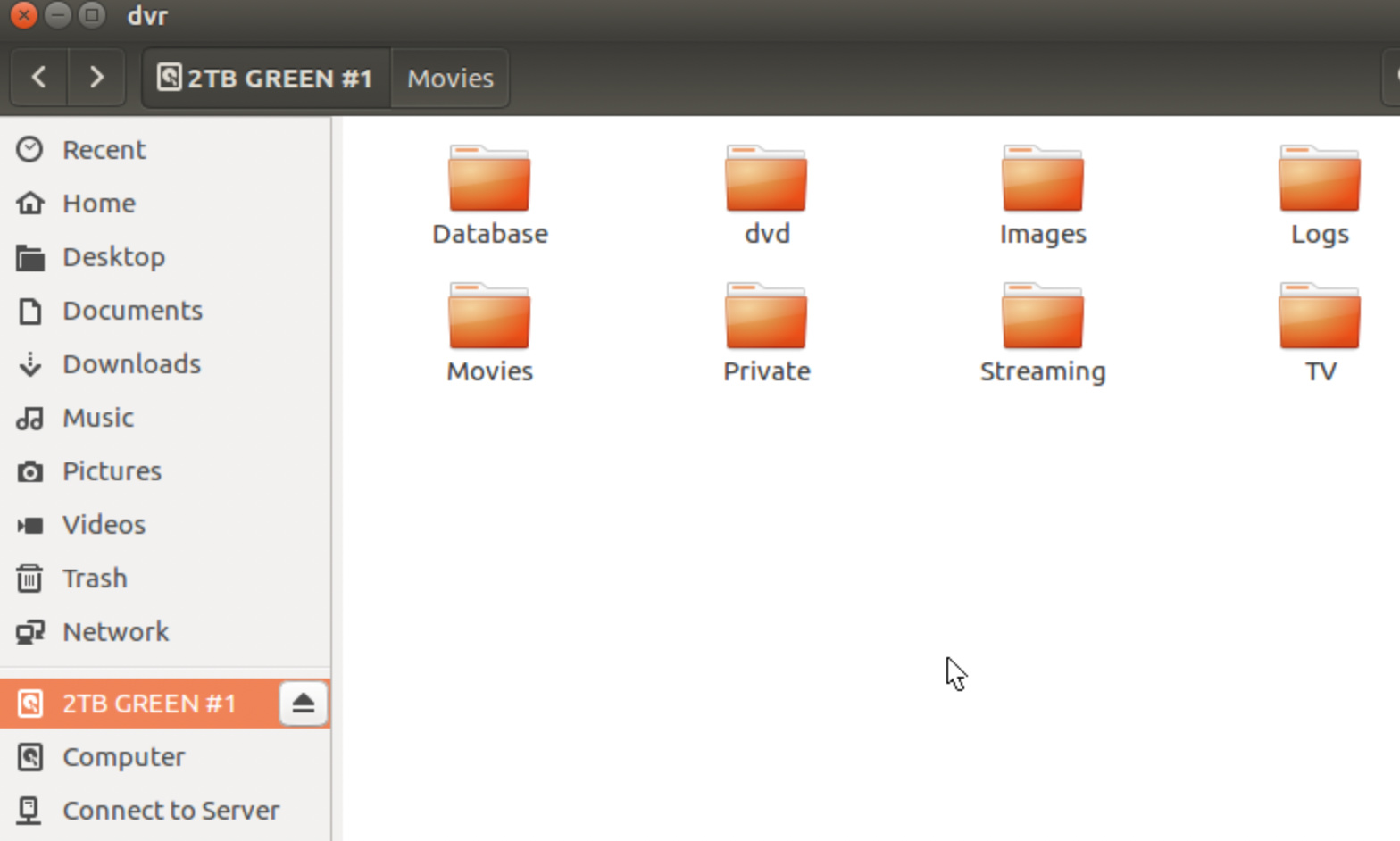
Task: Open Trash in the sidebar
Action: coord(95,579)
